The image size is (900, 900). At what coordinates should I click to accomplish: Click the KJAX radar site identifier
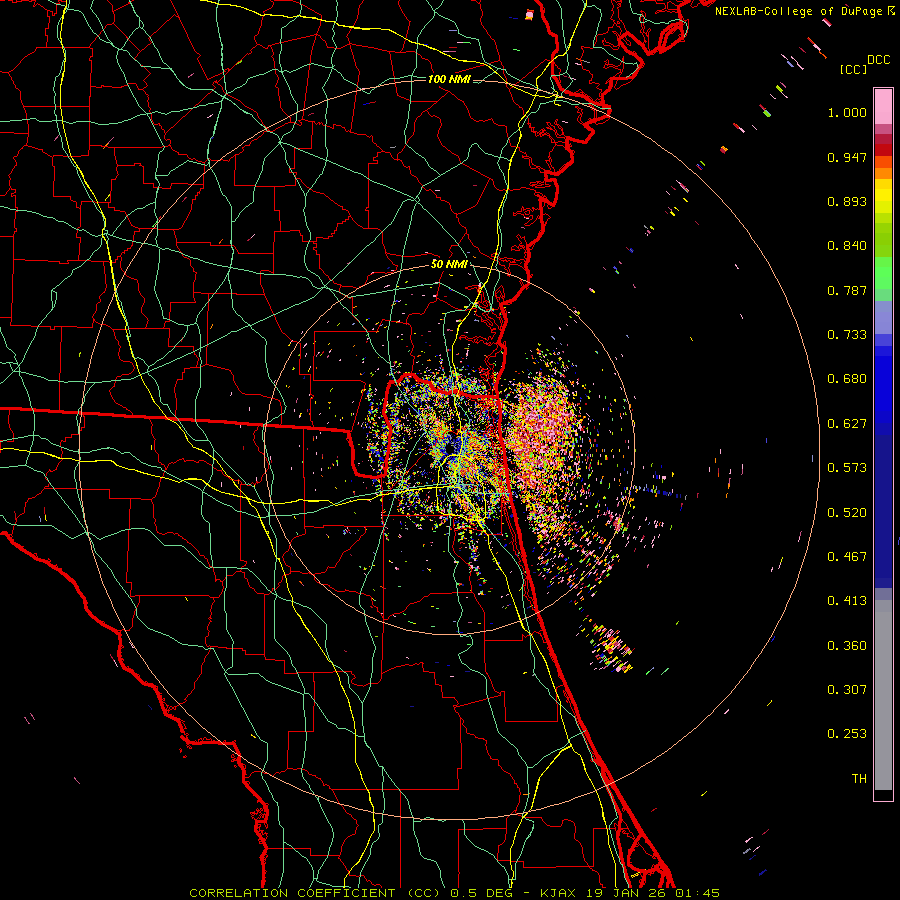pos(559,893)
